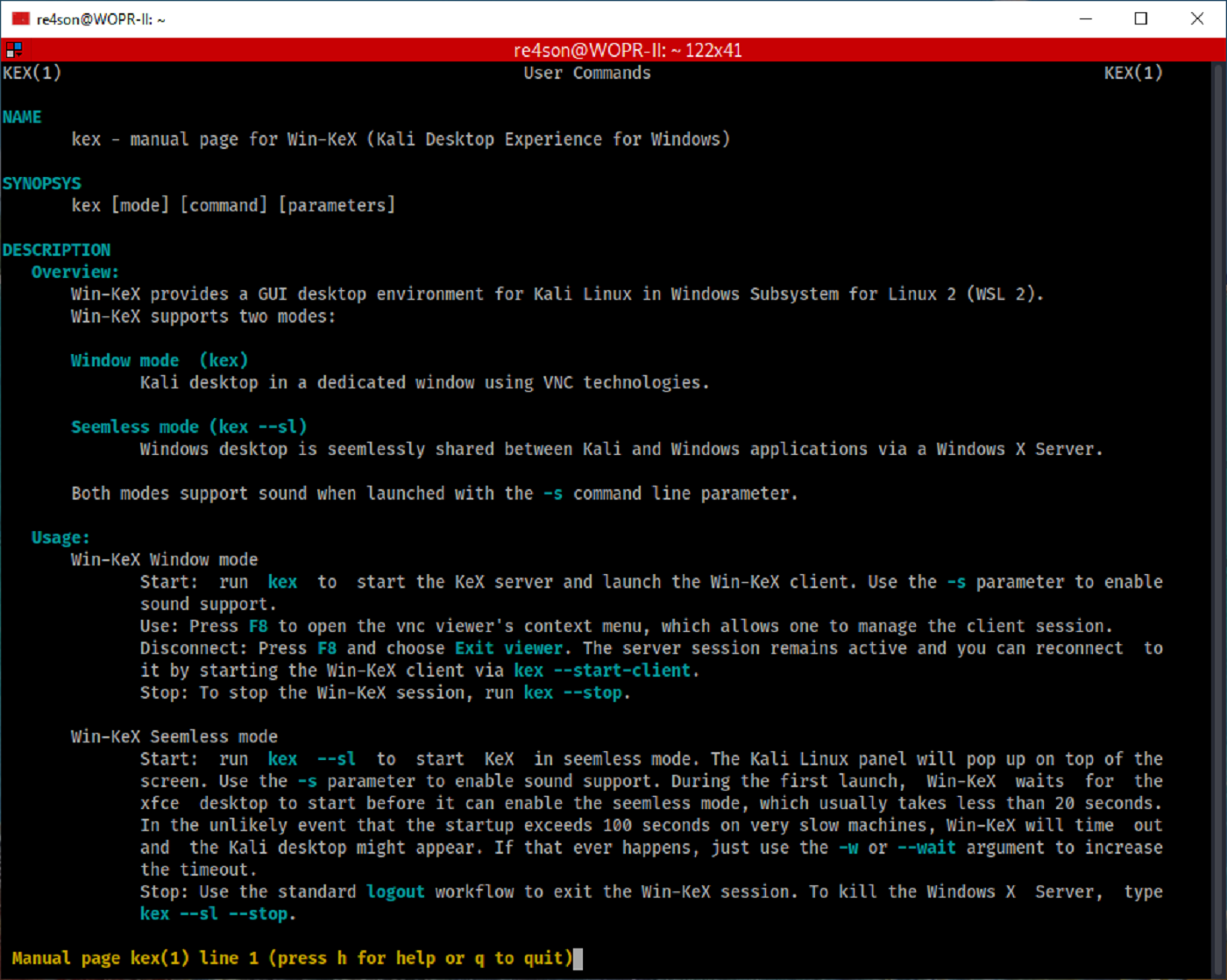1227x980 pixels.
Task: Click the DESCRIPTION heading
Action: tap(57, 249)
